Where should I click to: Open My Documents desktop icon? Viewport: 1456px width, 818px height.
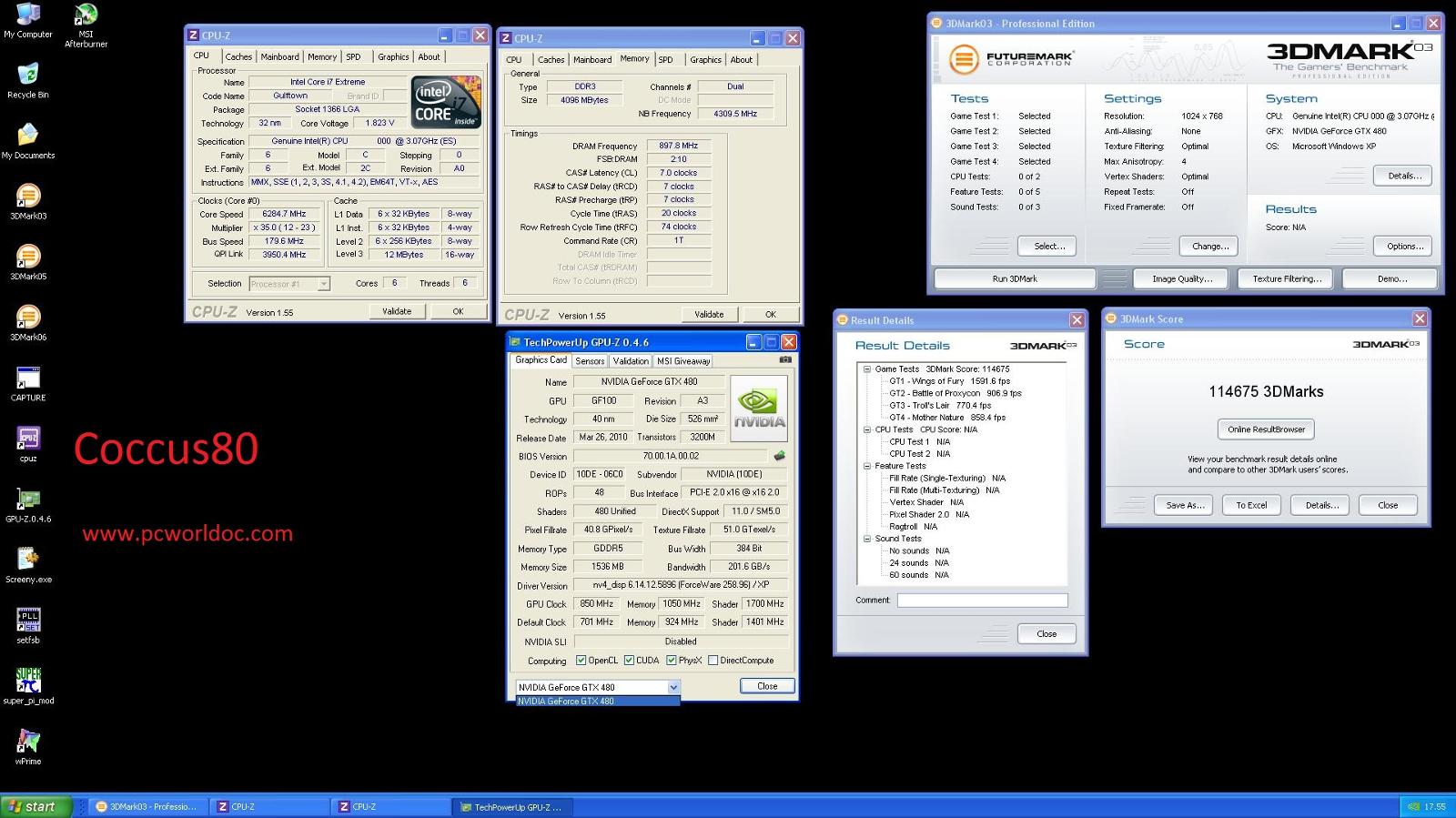(x=28, y=141)
